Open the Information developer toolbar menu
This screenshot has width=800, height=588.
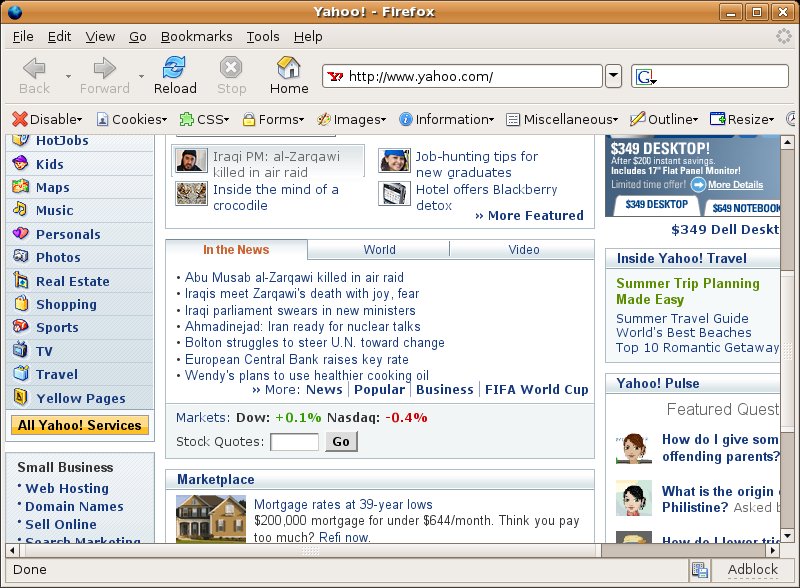(446, 119)
